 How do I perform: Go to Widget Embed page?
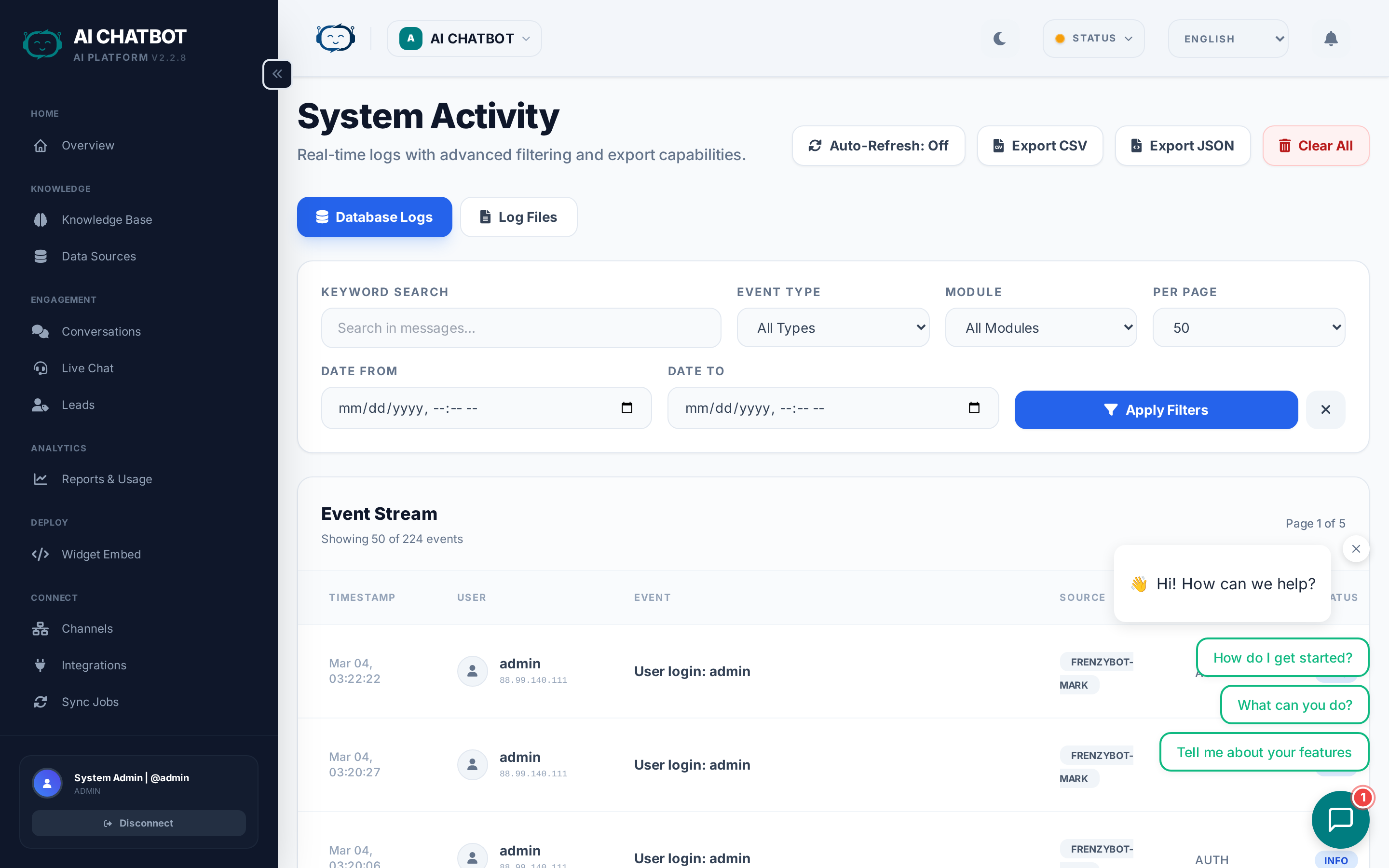[101, 554]
